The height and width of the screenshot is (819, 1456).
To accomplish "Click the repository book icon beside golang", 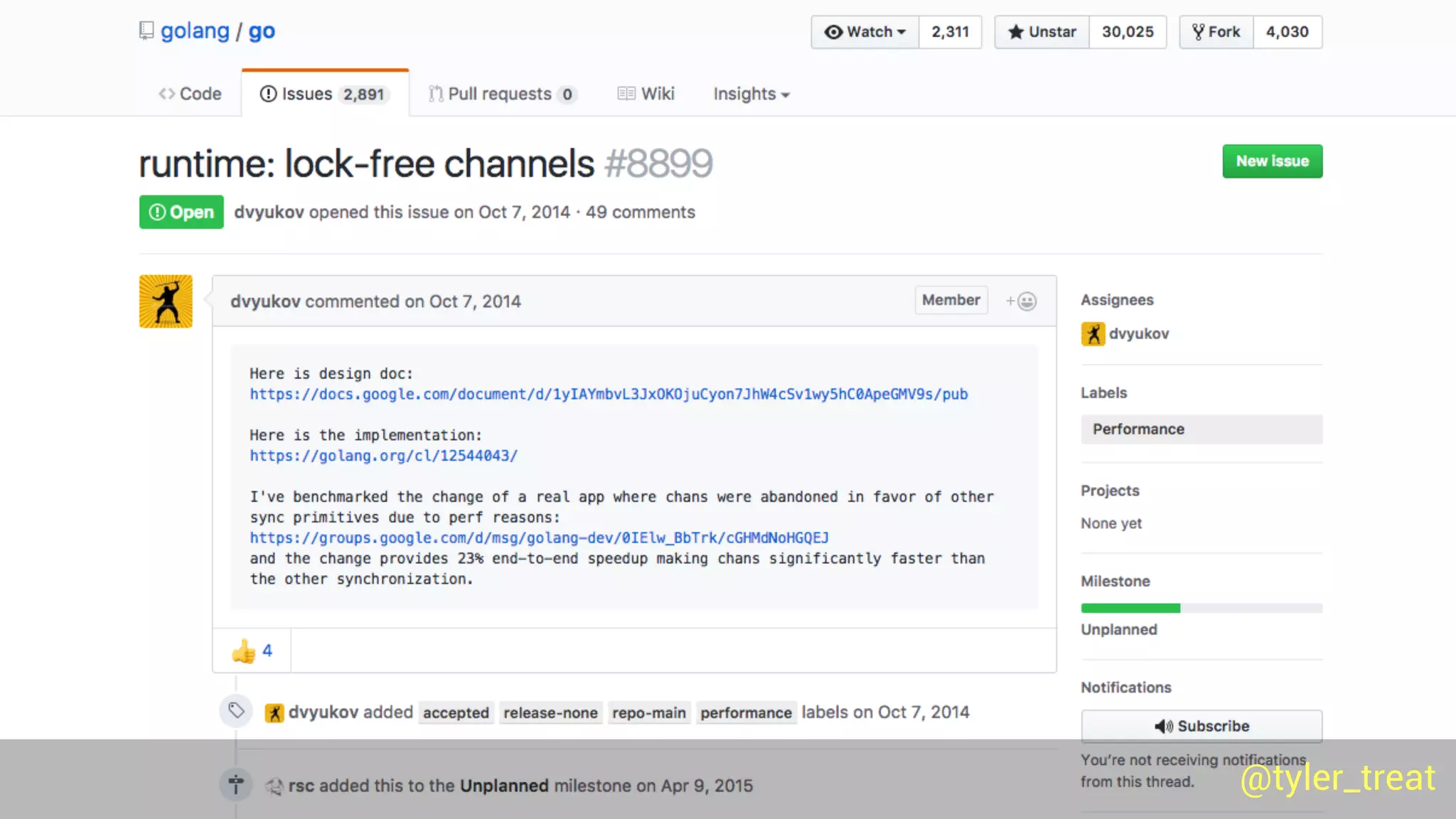I will pos(146,31).
